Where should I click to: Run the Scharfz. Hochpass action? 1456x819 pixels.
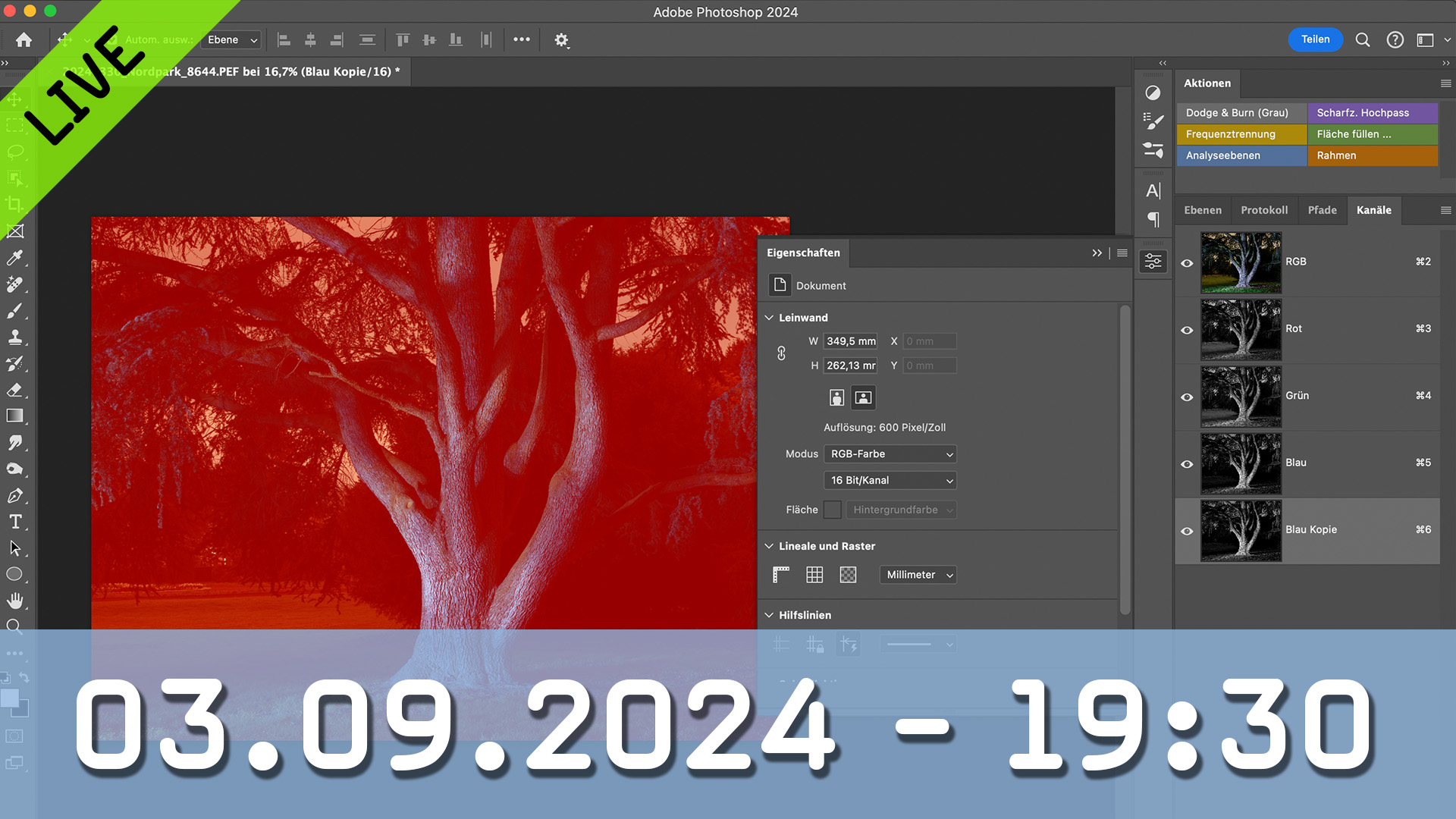(x=1373, y=113)
